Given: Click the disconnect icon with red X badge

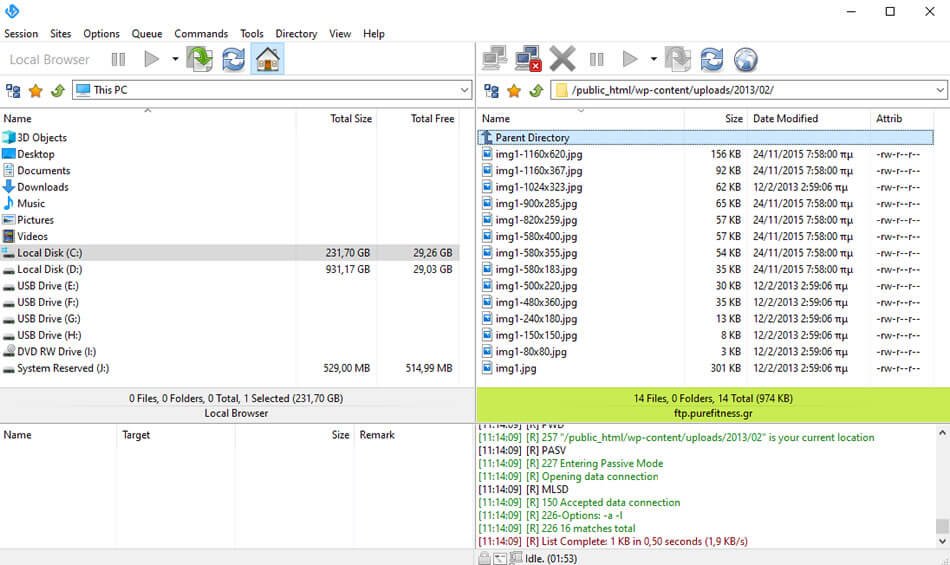Looking at the screenshot, I should (528, 60).
